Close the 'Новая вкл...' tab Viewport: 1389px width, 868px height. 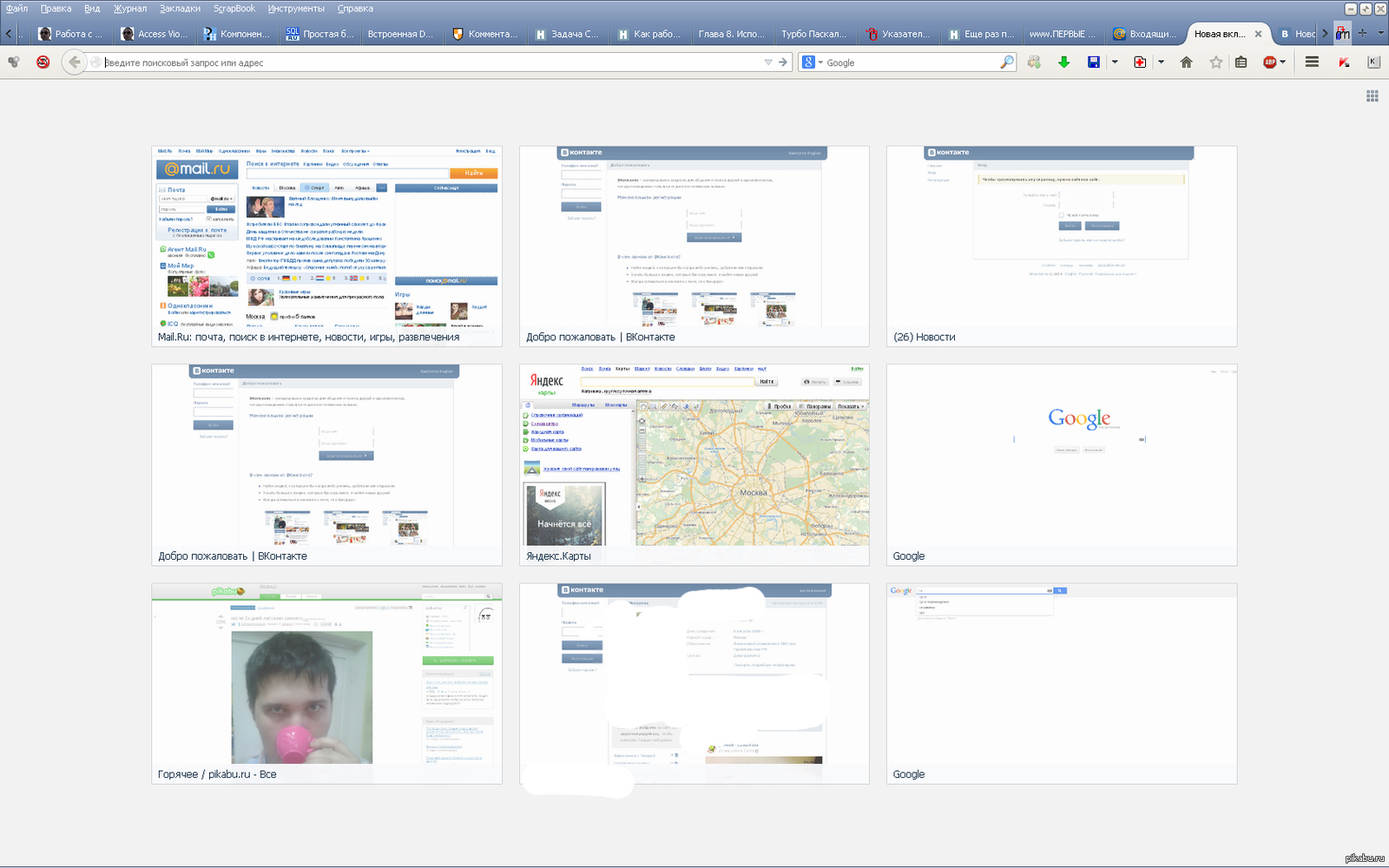click(x=1258, y=34)
